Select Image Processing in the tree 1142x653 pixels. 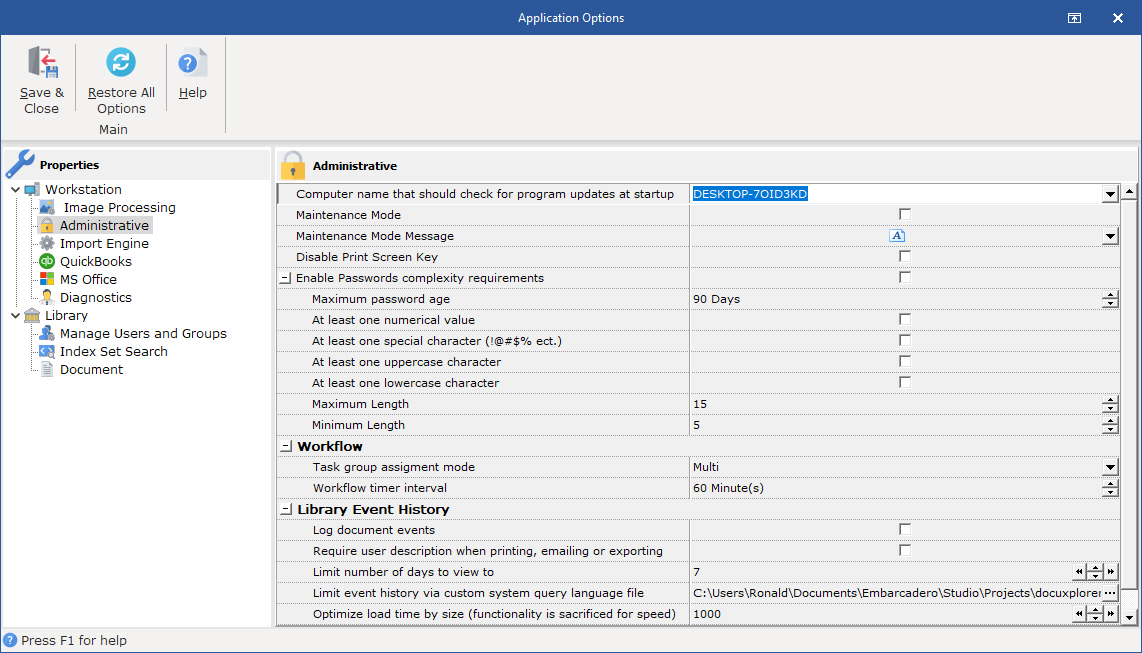point(119,207)
